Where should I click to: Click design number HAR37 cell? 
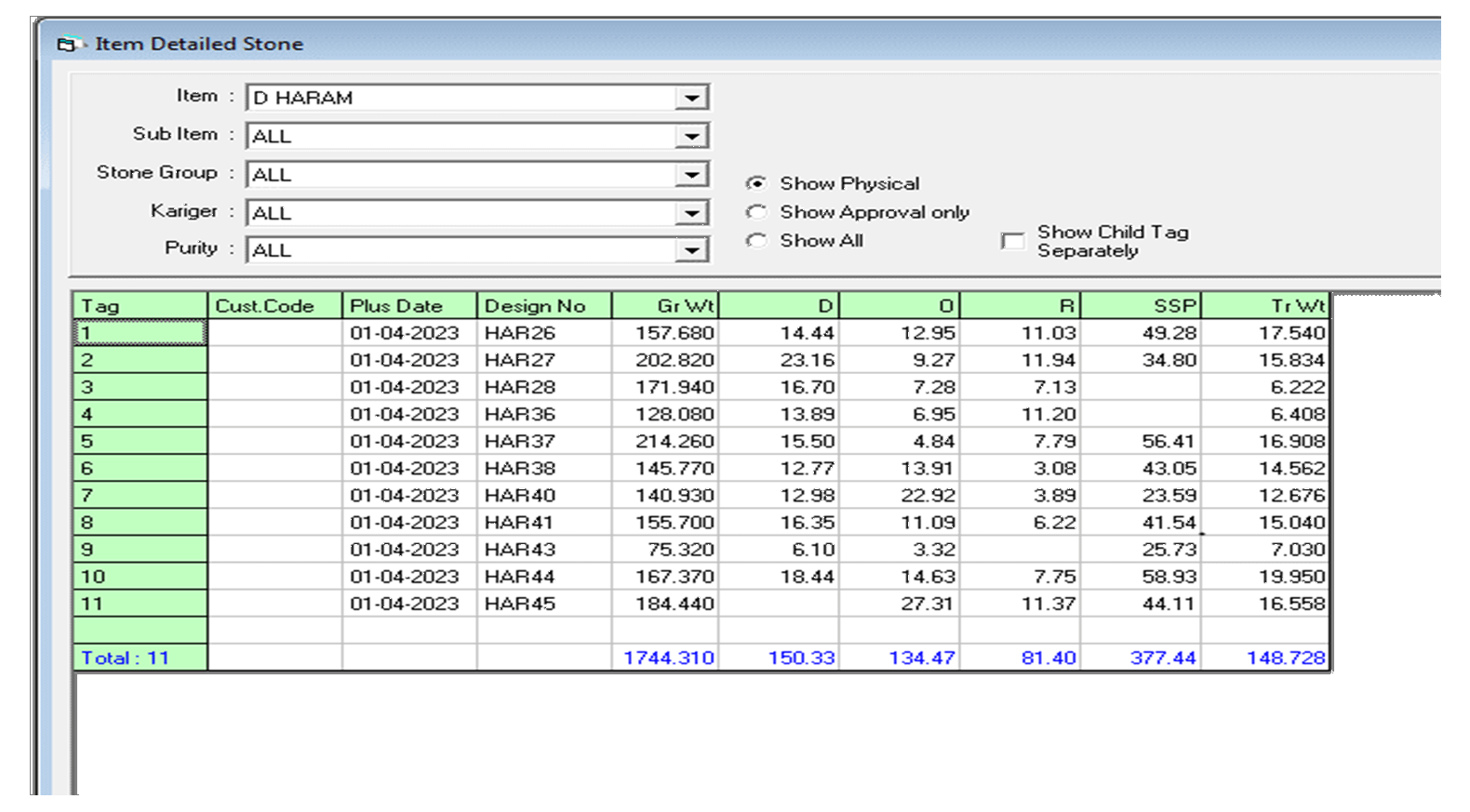[545, 441]
